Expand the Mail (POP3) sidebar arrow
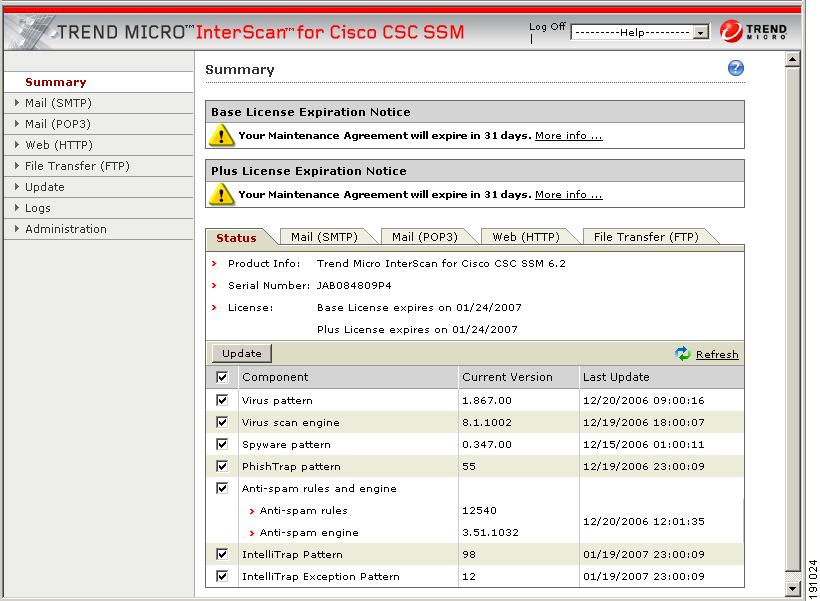Image resolution: width=820 pixels, height=601 pixels. (17, 124)
